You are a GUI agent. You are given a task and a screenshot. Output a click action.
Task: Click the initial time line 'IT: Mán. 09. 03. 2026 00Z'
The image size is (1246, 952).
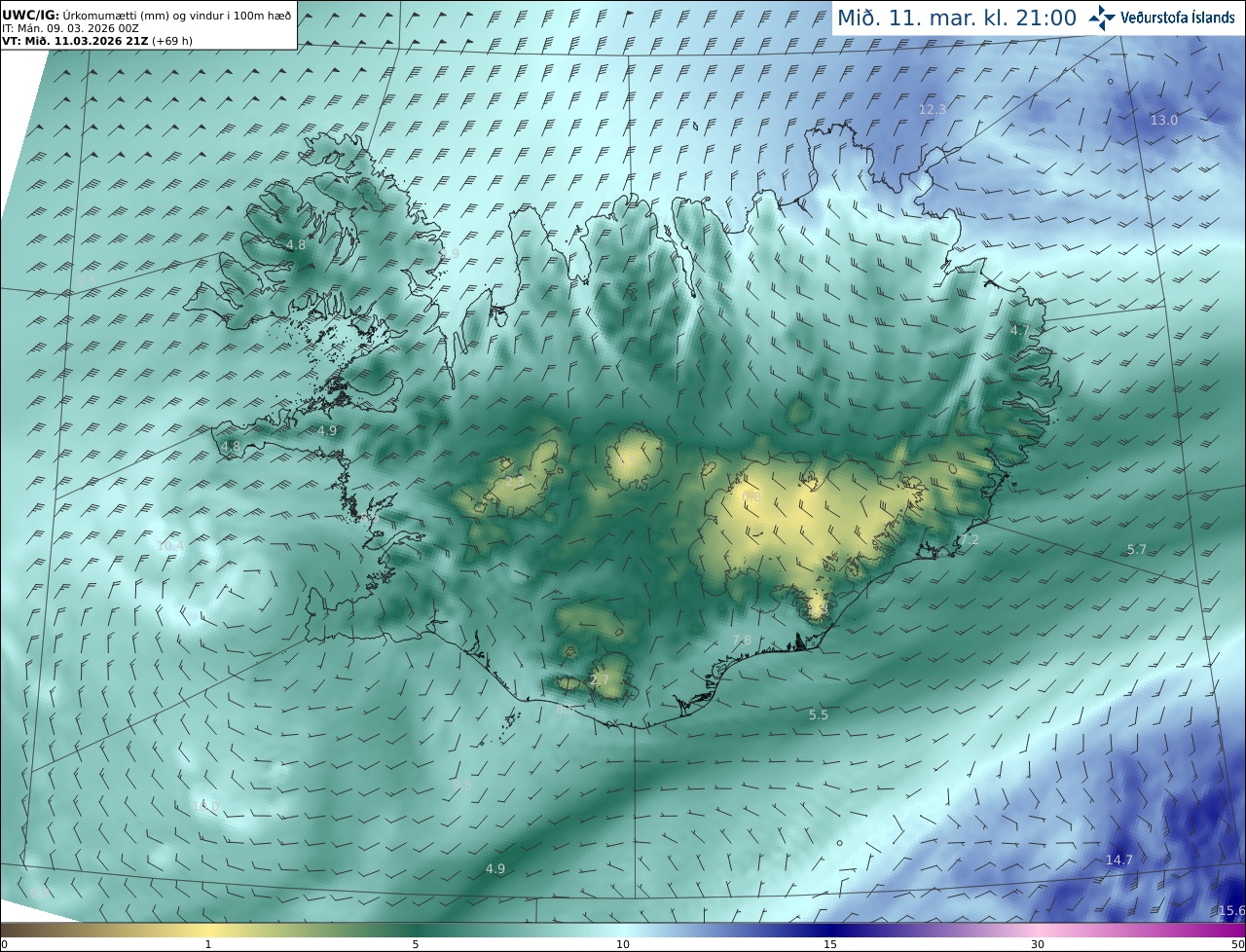pyautogui.click(x=70, y=29)
